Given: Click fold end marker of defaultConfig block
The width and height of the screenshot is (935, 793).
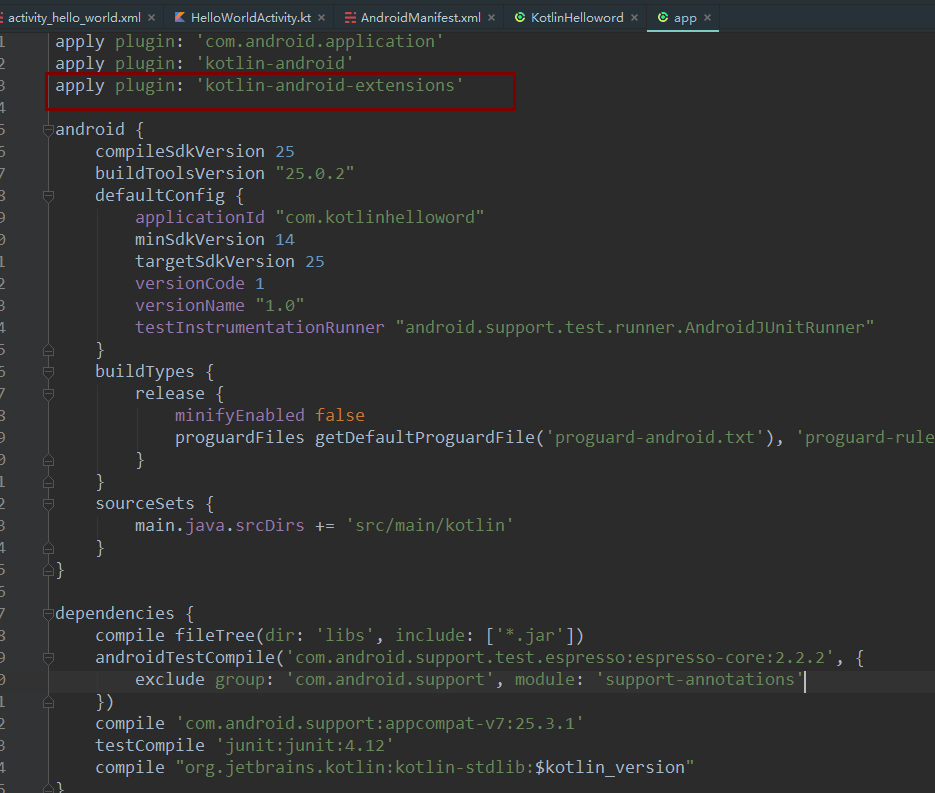Looking at the screenshot, I should point(48,350).
